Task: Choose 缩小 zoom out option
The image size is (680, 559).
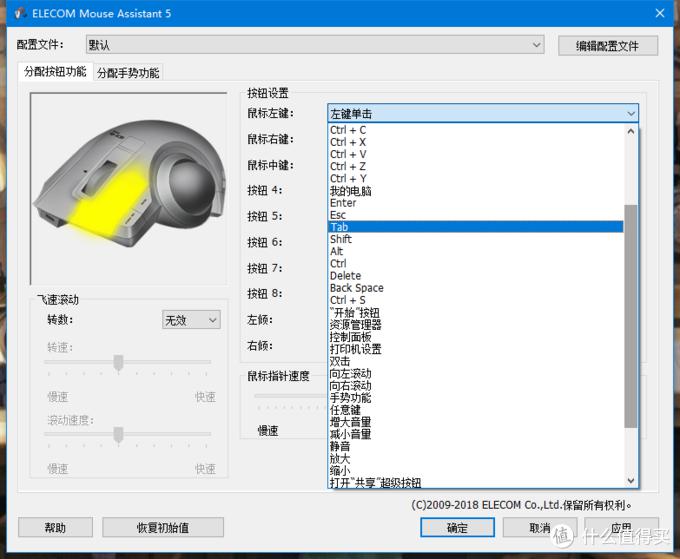Action: 476,470
